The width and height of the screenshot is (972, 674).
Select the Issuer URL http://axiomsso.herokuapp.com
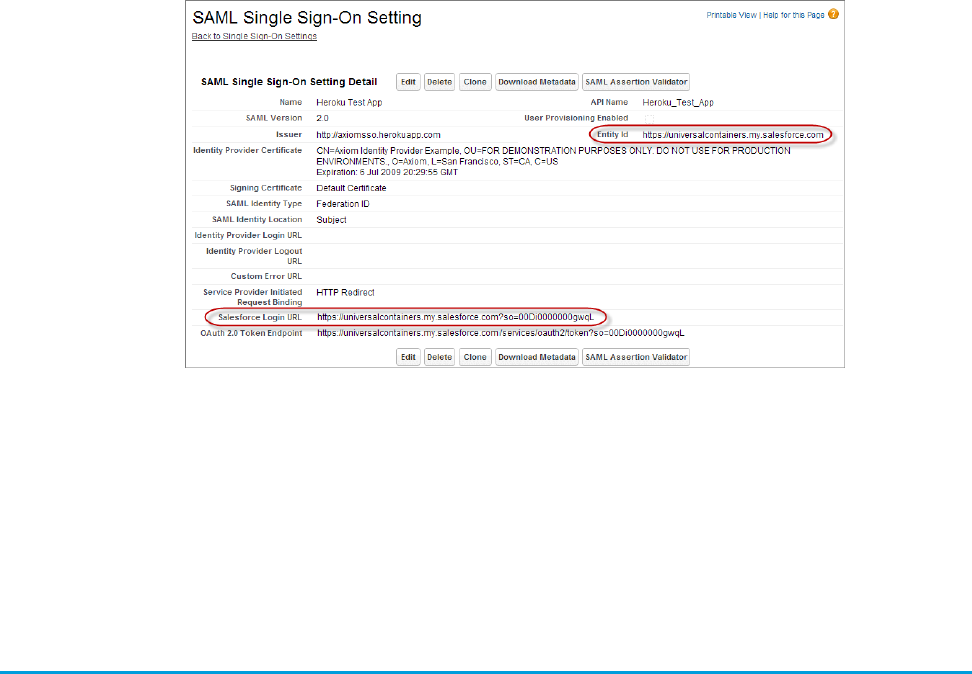coord(378,135)
